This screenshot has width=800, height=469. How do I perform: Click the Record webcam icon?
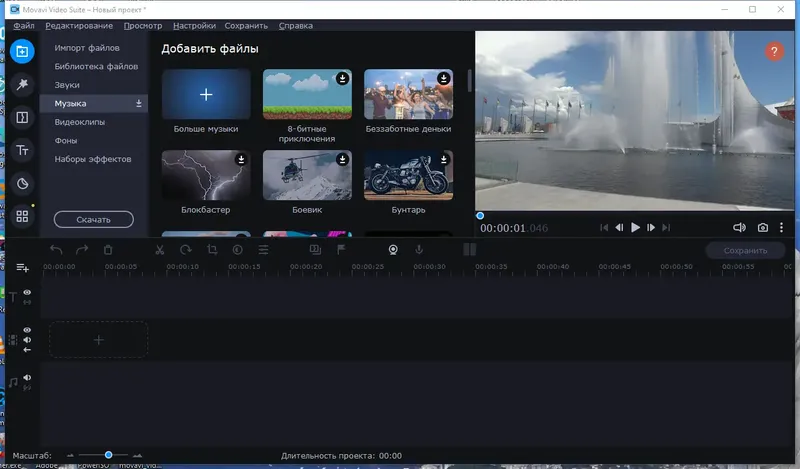(393, 250)
